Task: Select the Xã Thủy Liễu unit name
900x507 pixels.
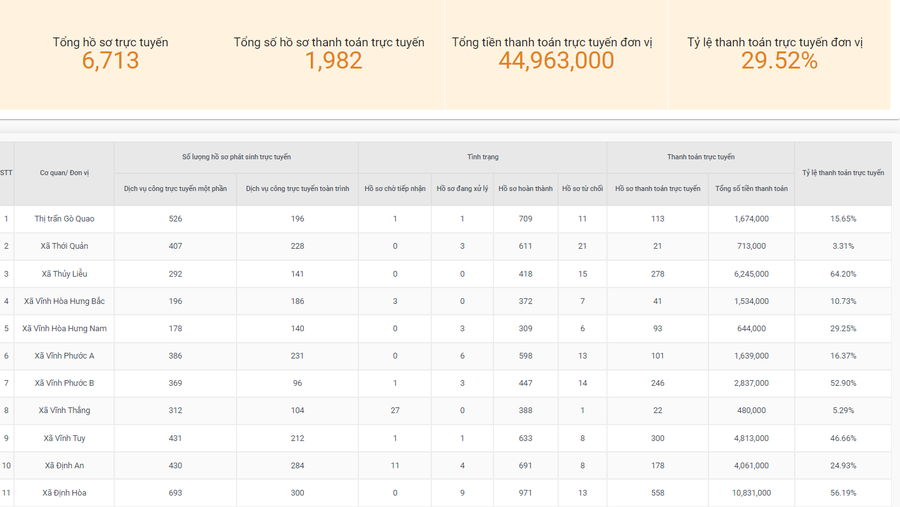Action: 64,274
